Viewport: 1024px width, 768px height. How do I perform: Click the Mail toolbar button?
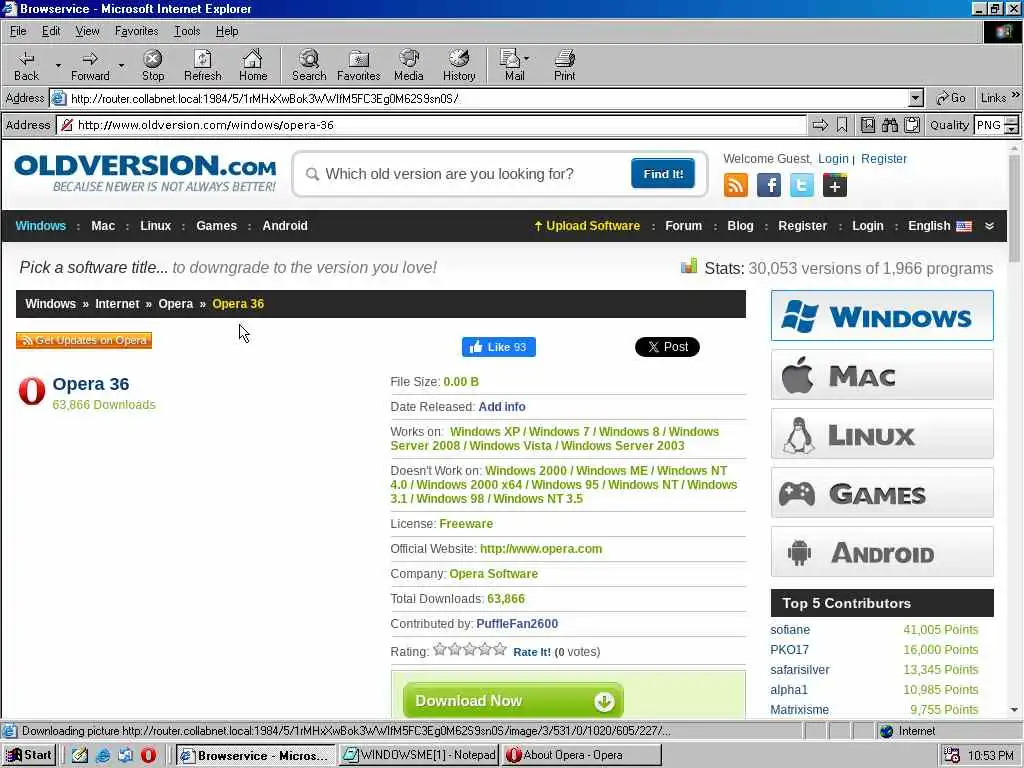[513, 65]
